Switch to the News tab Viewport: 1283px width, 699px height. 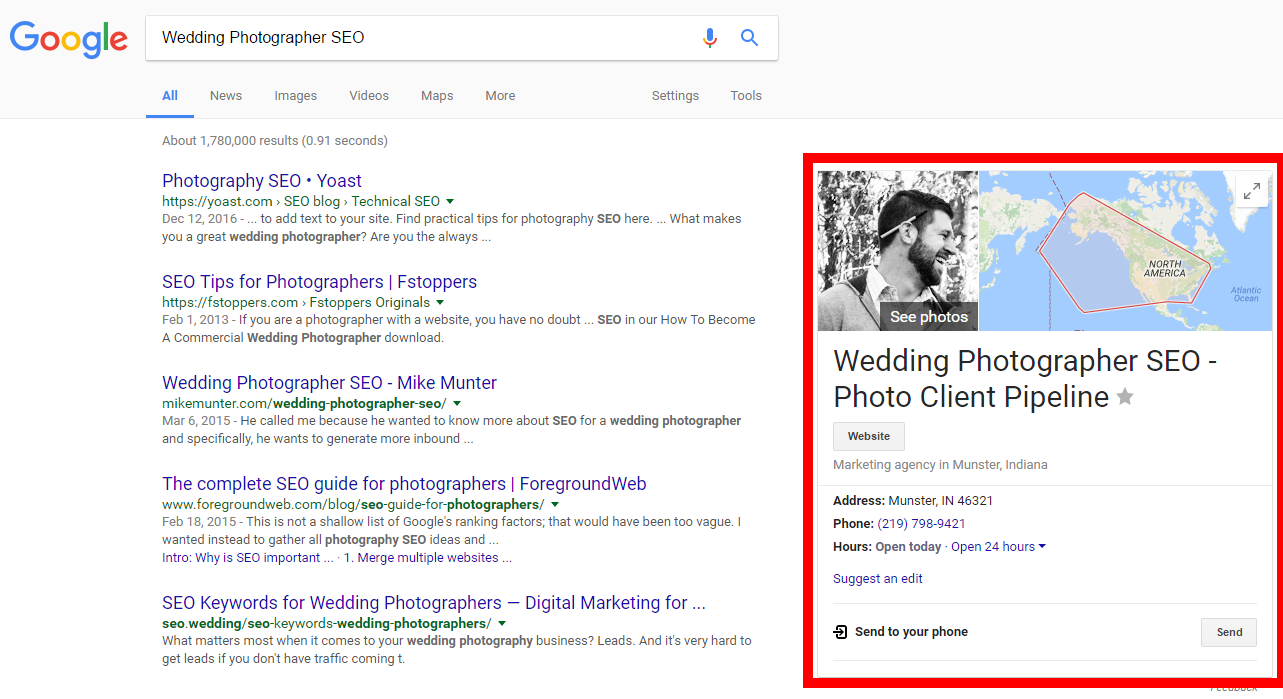[x=226, y=96]
